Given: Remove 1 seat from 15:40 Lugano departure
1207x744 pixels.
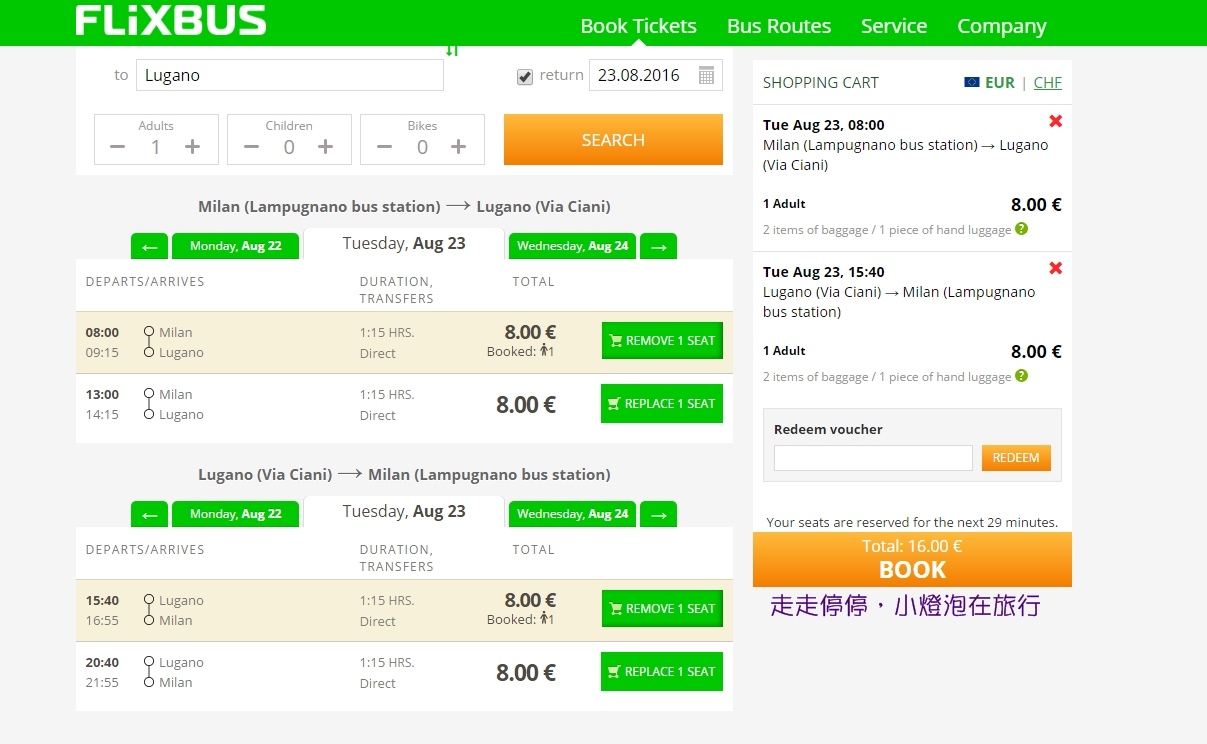Looking at the screenshot, I should pos(662,609).
